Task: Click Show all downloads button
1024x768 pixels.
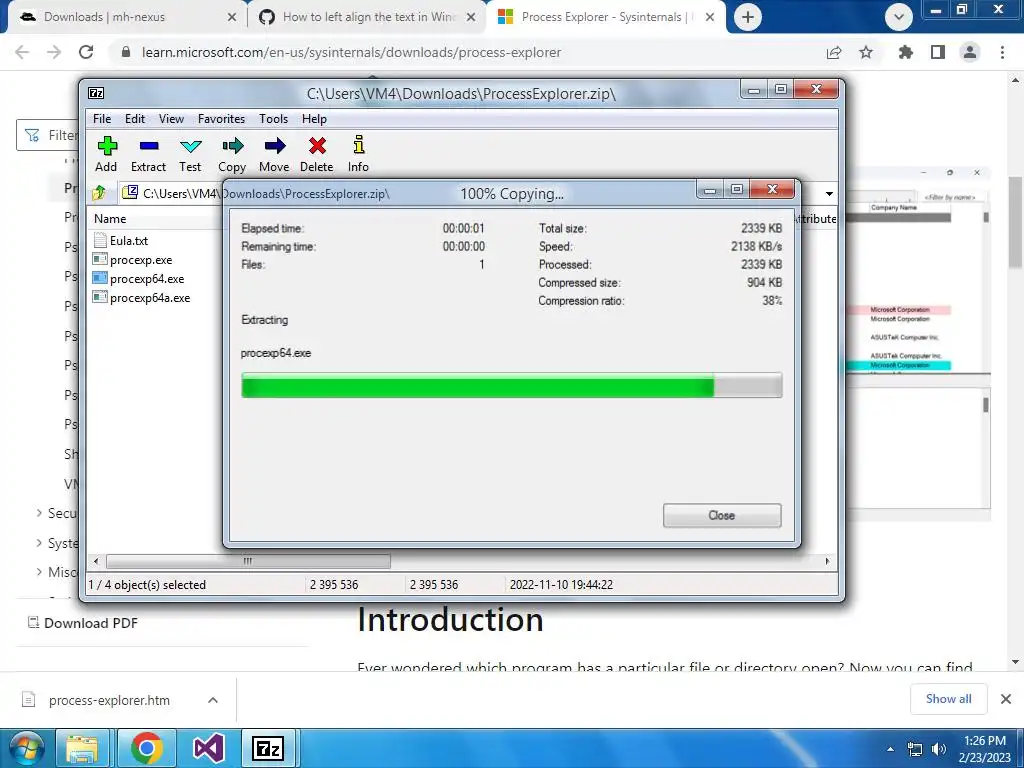Action: [948, 699]
